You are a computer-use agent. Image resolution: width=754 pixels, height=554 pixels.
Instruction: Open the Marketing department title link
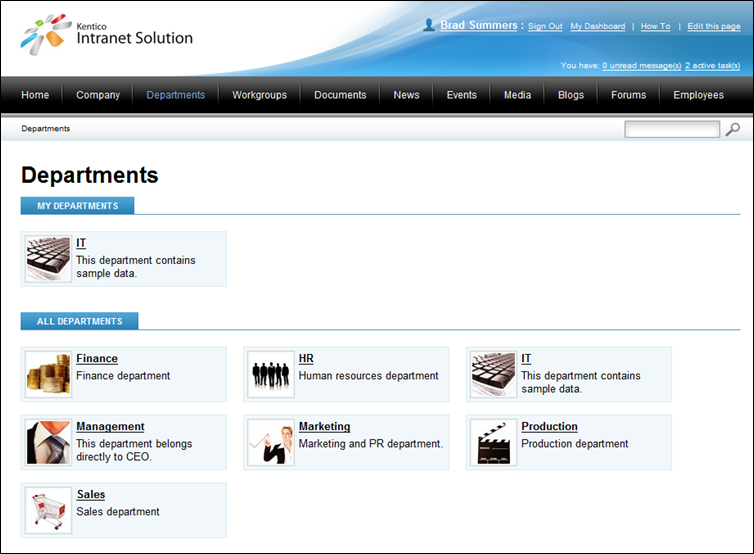tap(324, 426)
